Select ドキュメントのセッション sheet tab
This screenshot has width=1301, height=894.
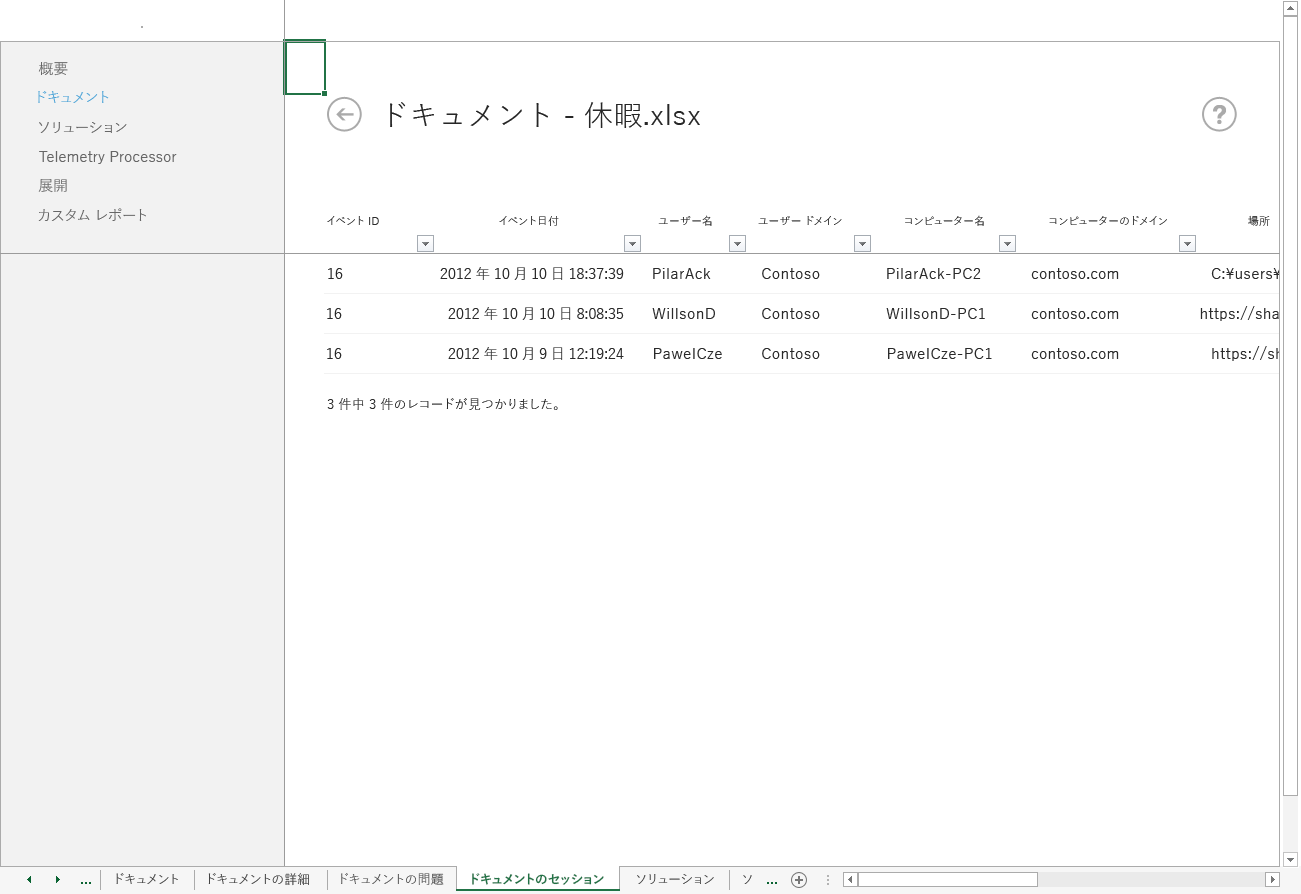pos(537,879)
